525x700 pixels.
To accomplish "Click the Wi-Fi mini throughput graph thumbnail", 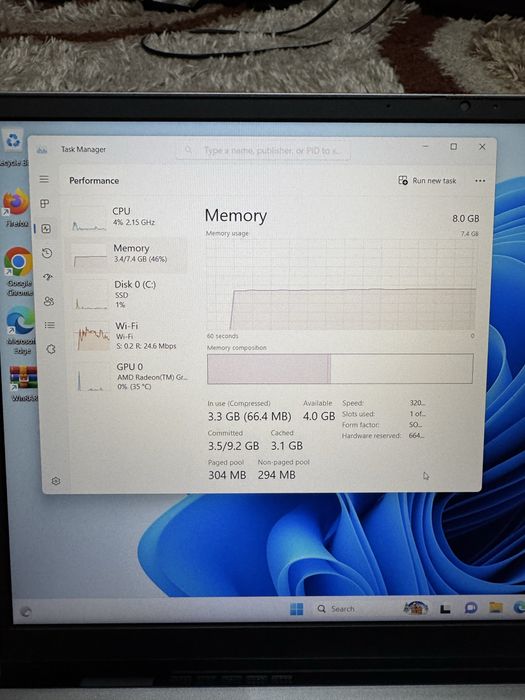I will tap(93, 337).
